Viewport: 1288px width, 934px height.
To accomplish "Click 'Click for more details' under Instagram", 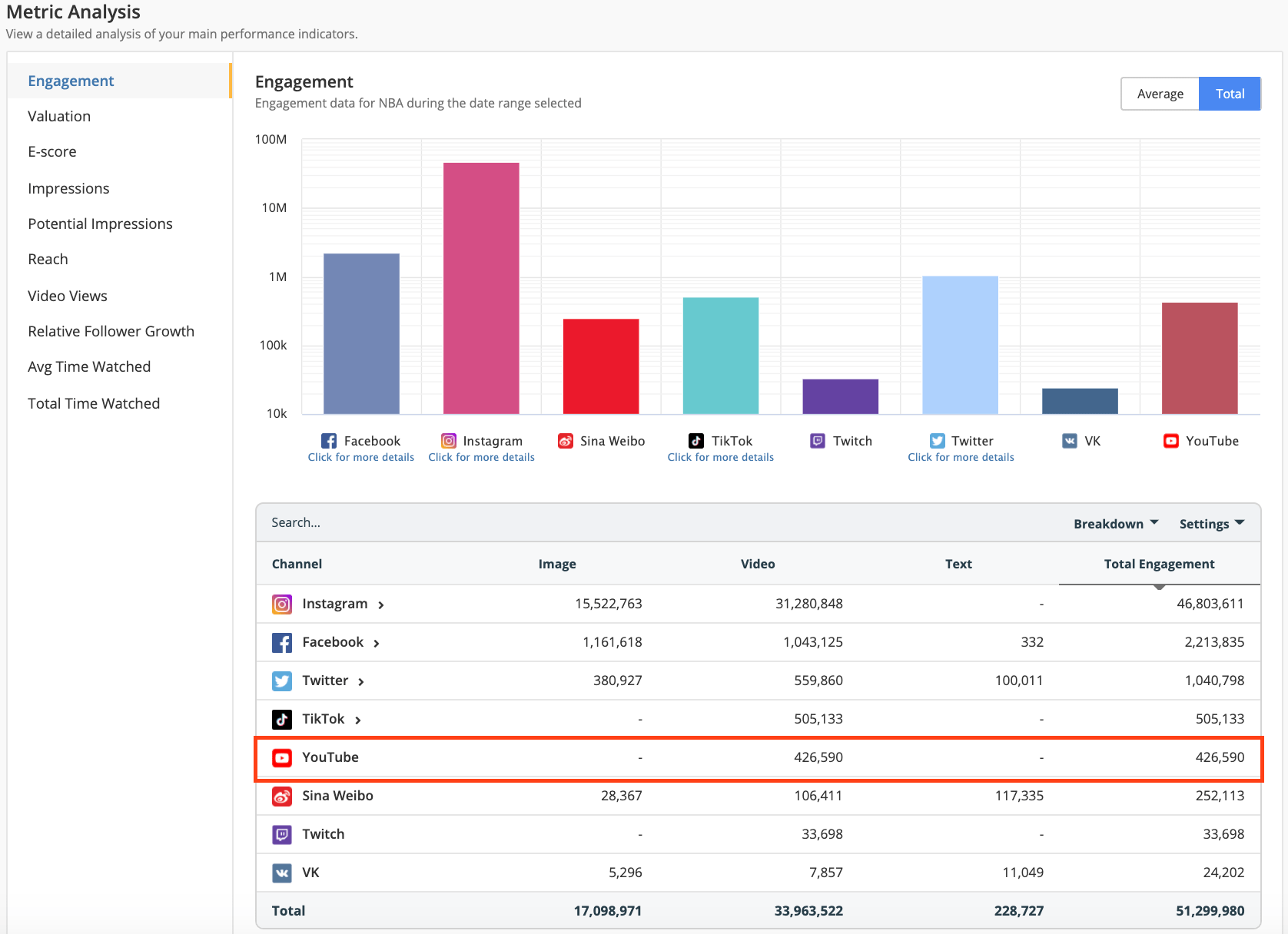I will pos(482,457).
